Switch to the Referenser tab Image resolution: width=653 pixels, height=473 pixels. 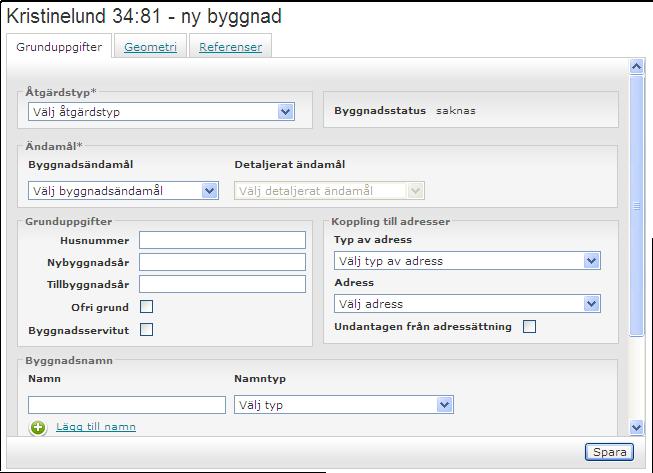(230, 47)
